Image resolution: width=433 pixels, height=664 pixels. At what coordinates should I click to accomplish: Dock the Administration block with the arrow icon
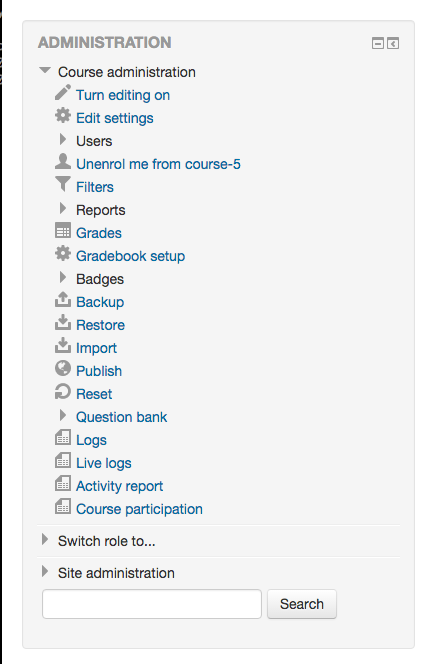393,43
